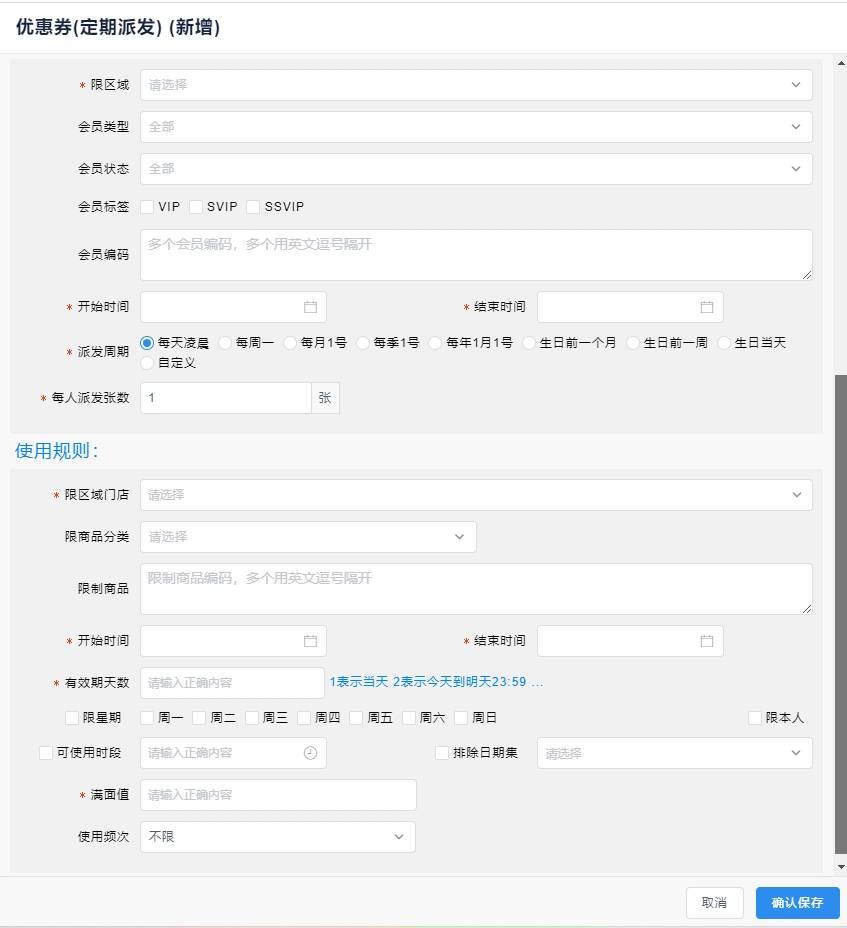The image size is (847, 928).
Task: Click scrollbar down arrow
Action: 841,867
